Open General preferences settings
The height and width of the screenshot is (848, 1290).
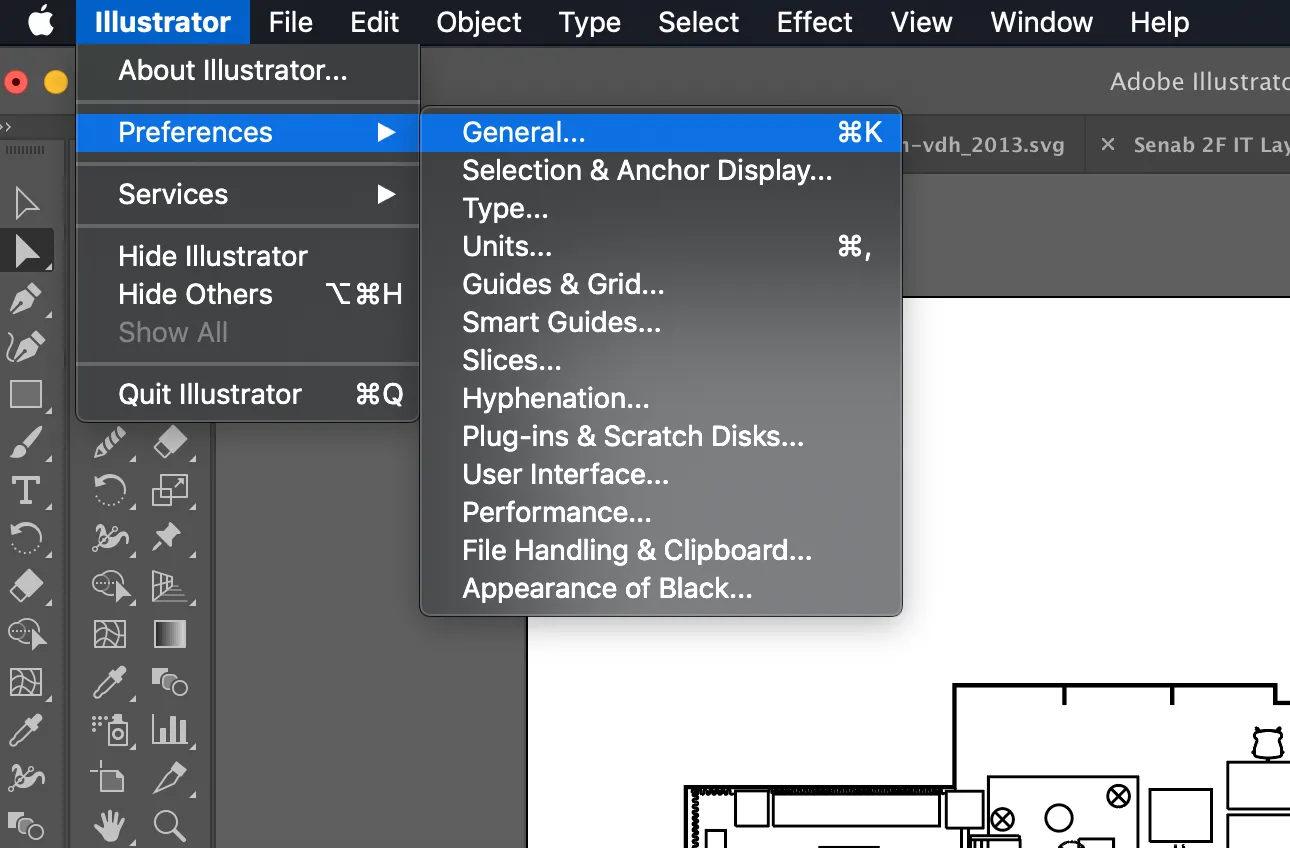[523, 131]
